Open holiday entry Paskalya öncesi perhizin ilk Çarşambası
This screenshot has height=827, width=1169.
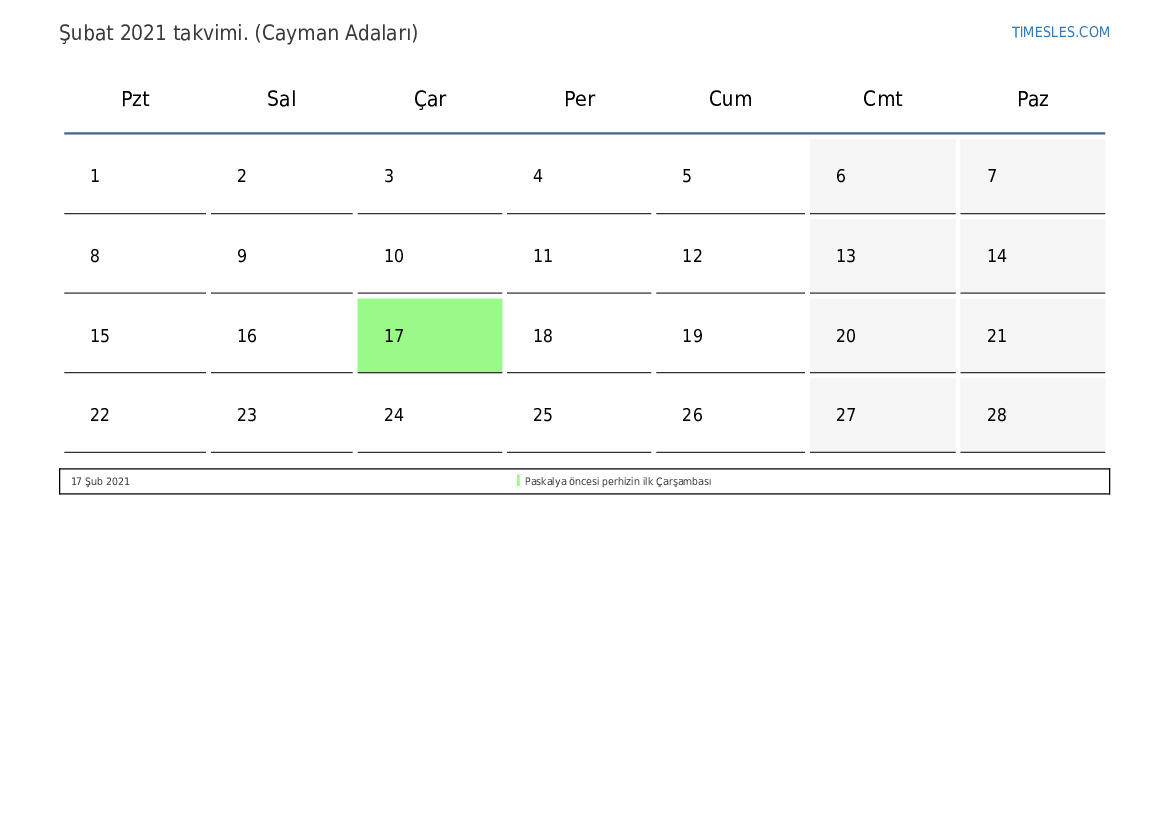617,482
